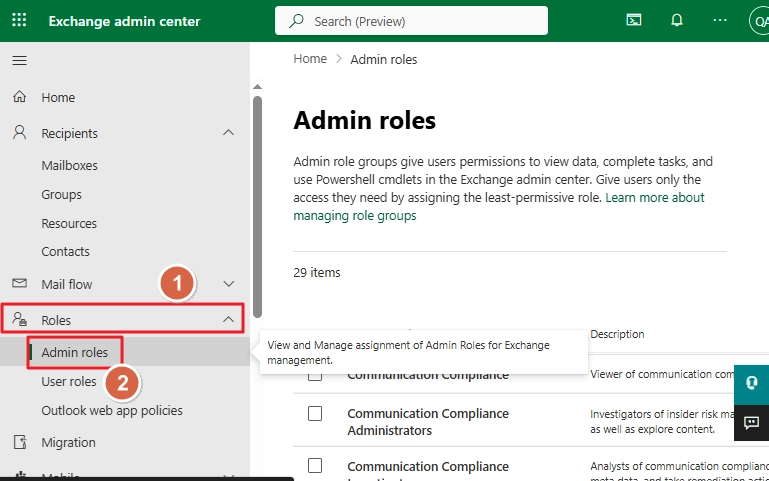This screenshot has height=481, width=769.
Task: Click the vertical scrollbar thumb
Action: [x=257, y=207]
